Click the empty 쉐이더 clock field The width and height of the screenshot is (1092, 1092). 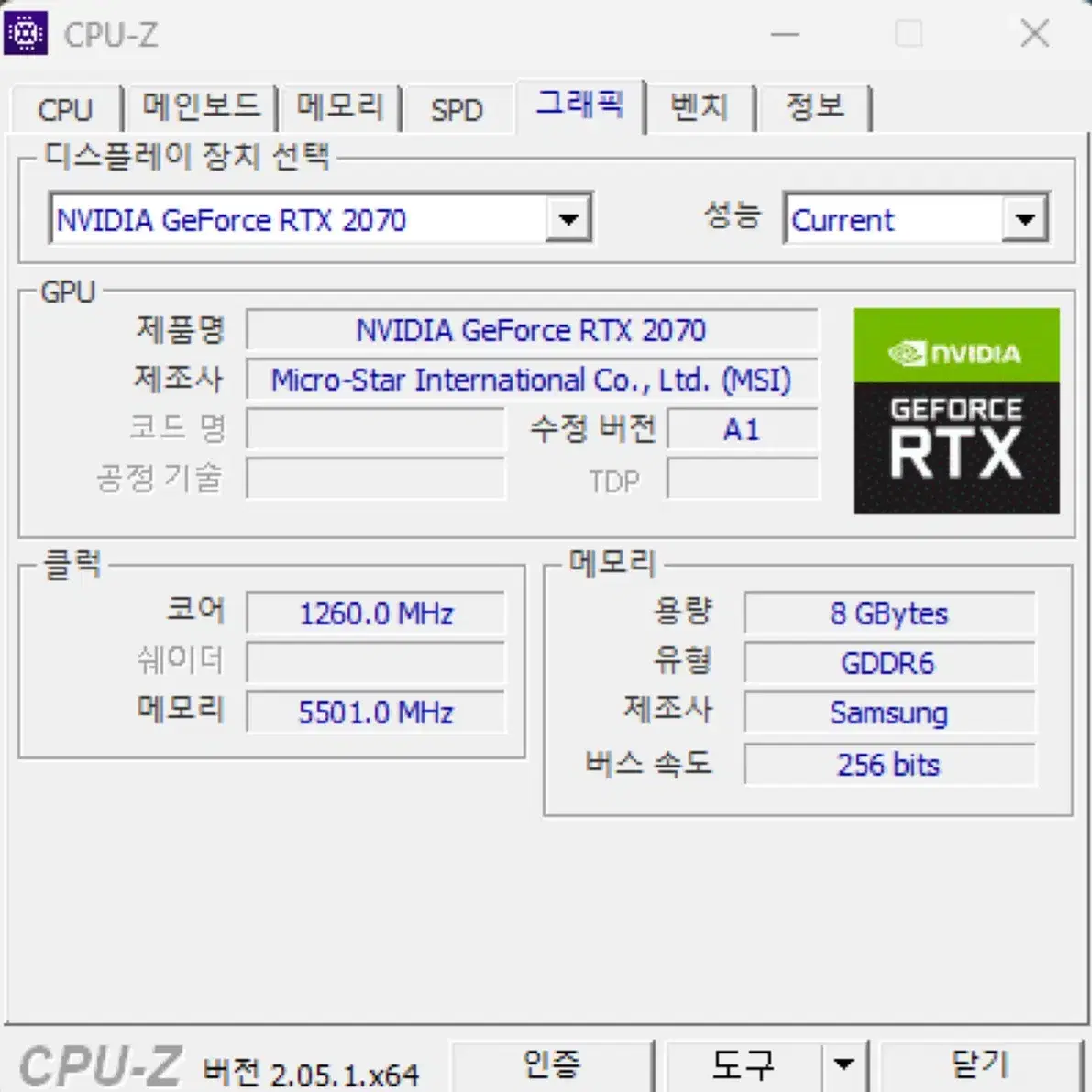point(376,662)
